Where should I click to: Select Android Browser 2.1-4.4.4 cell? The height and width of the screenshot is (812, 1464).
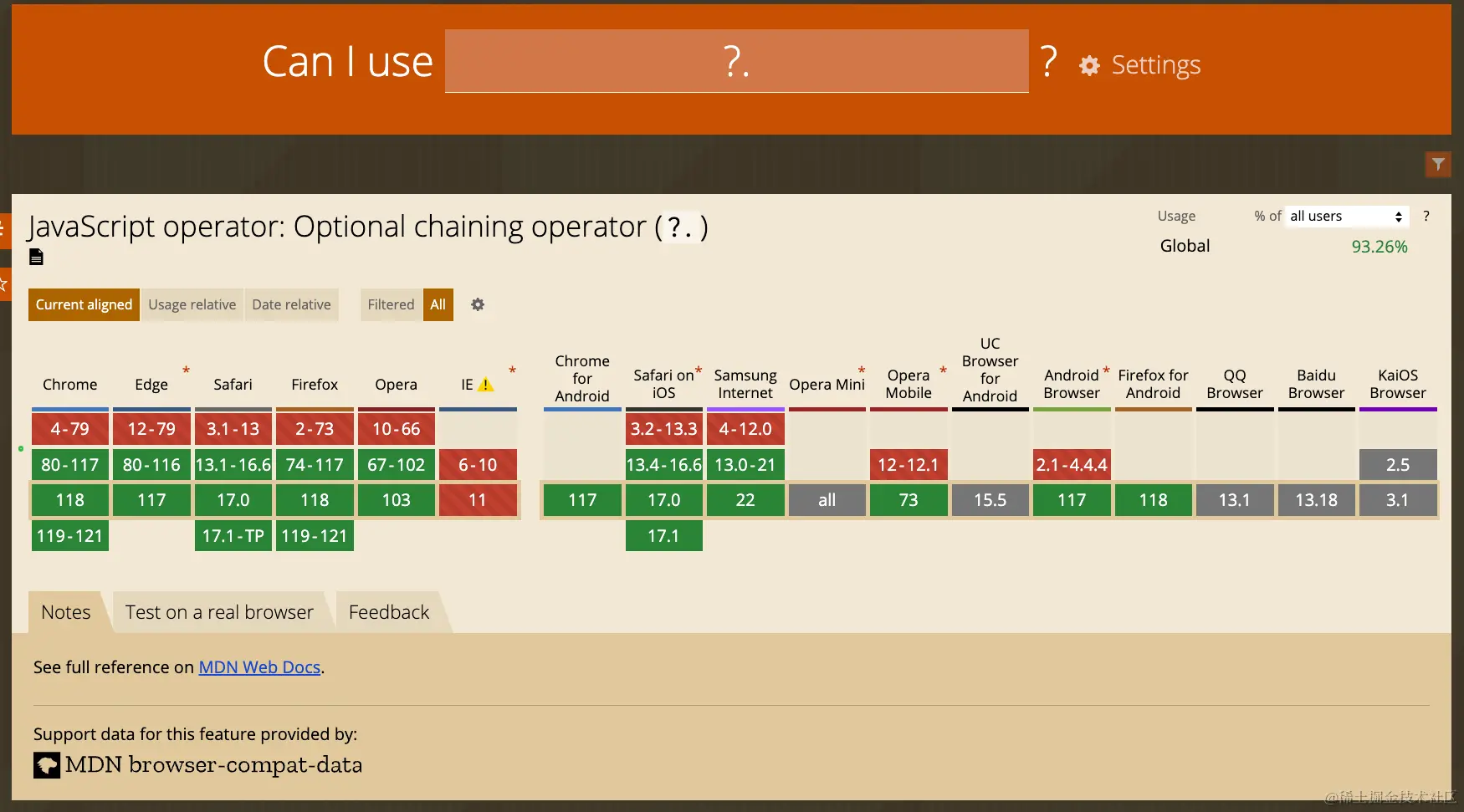1072,465
